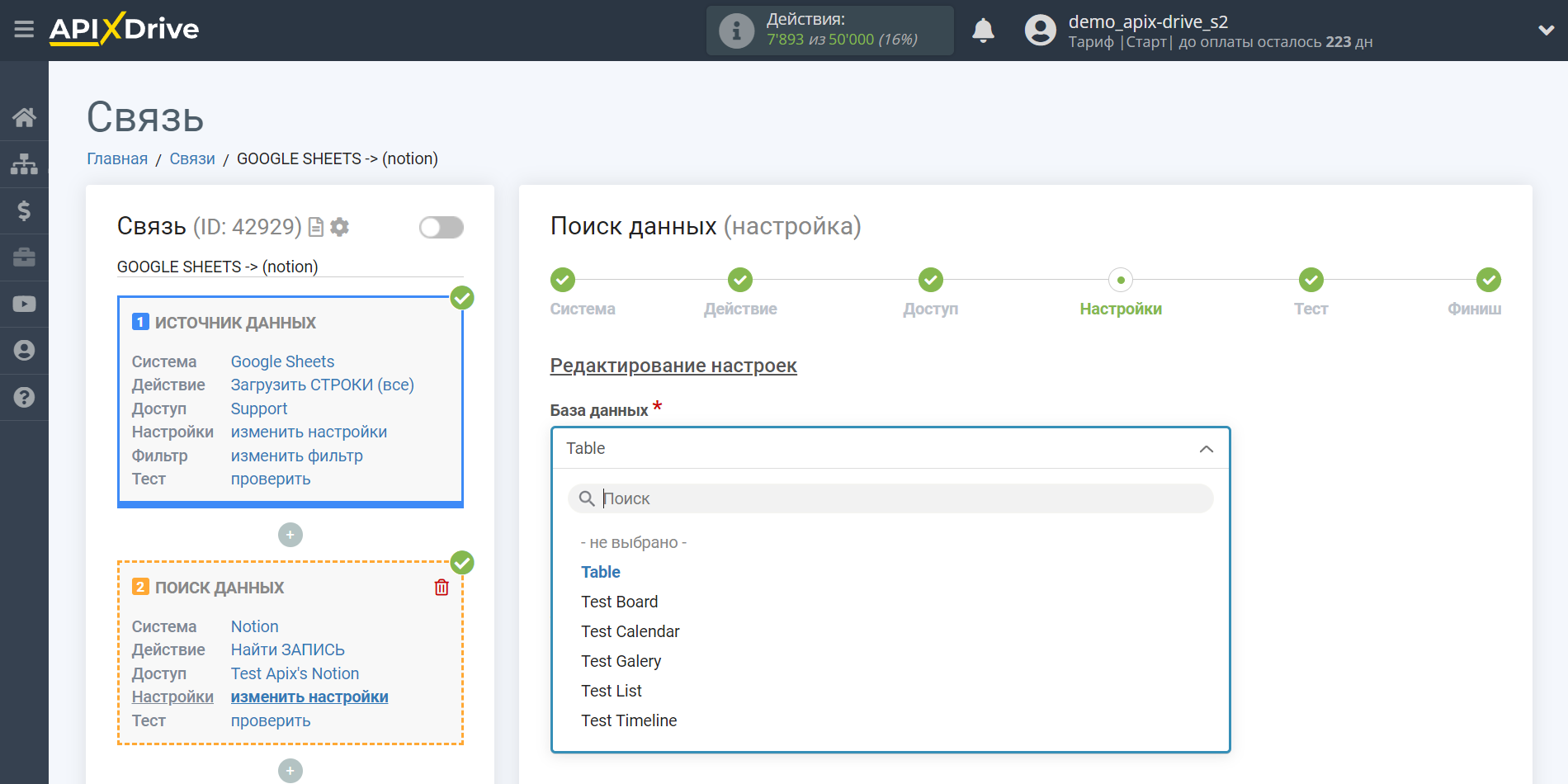Click the user avatar icon
The image size is (1568, 784).
(1040, 31)
